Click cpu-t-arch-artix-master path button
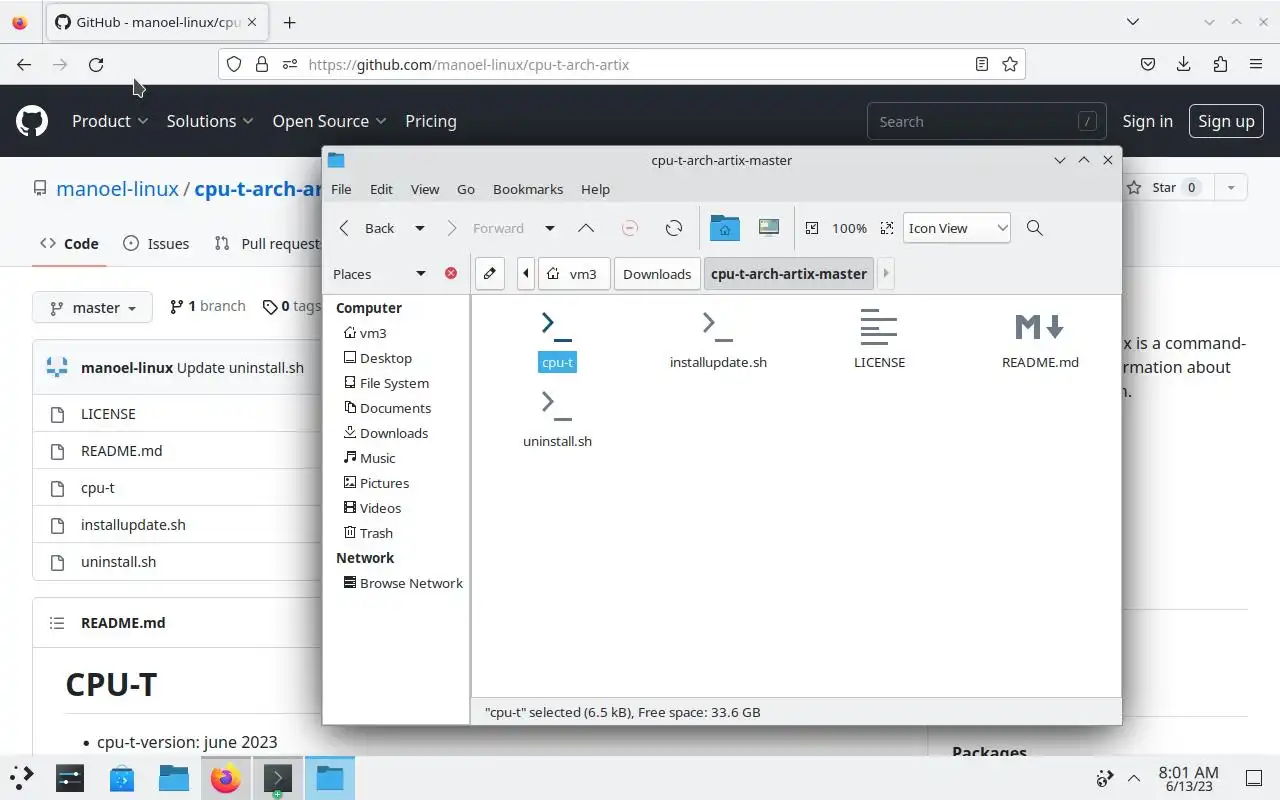The height and width of the screenshot is (800, 1280). [789, 273]
